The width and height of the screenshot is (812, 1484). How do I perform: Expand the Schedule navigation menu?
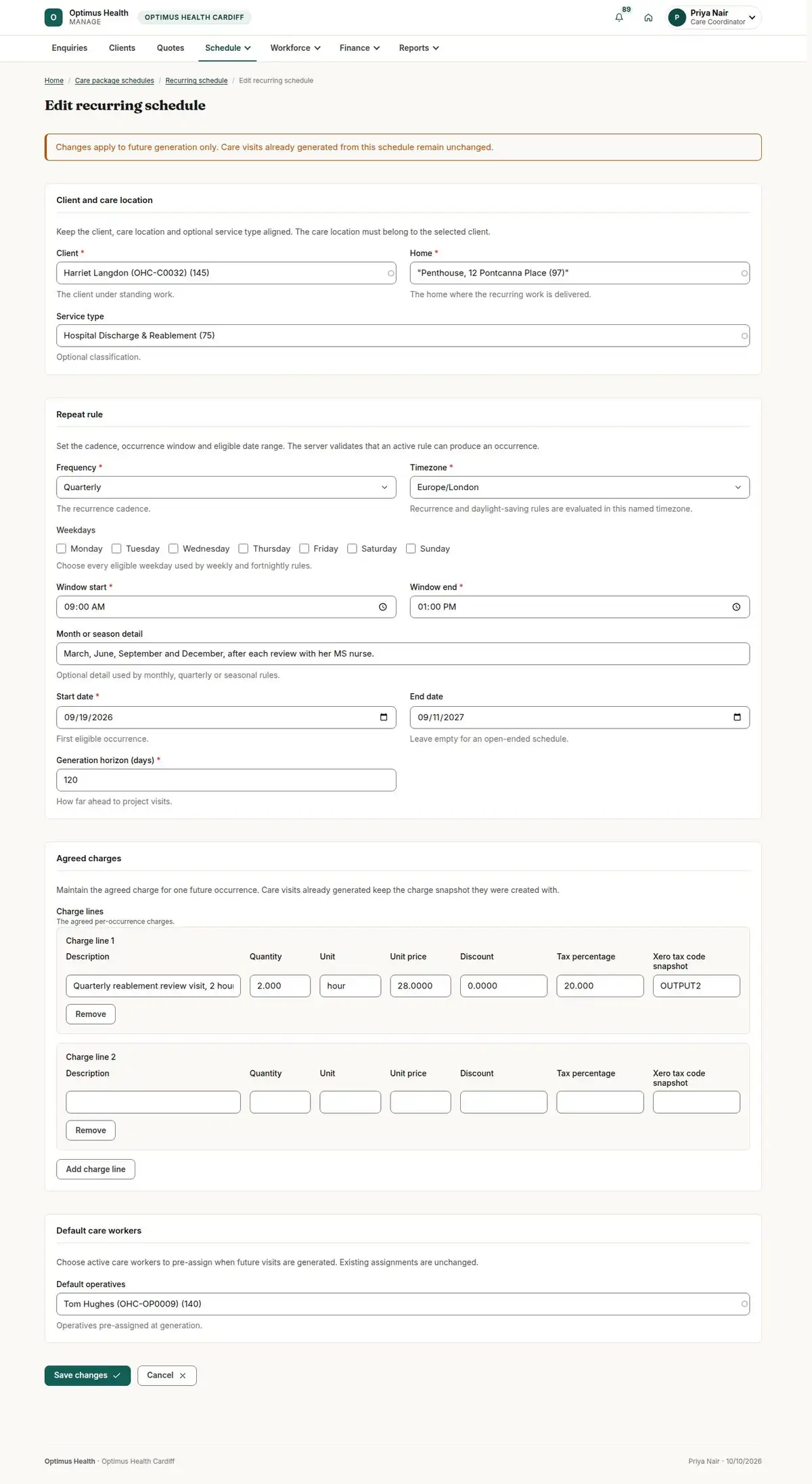click(x=227, y=48)
